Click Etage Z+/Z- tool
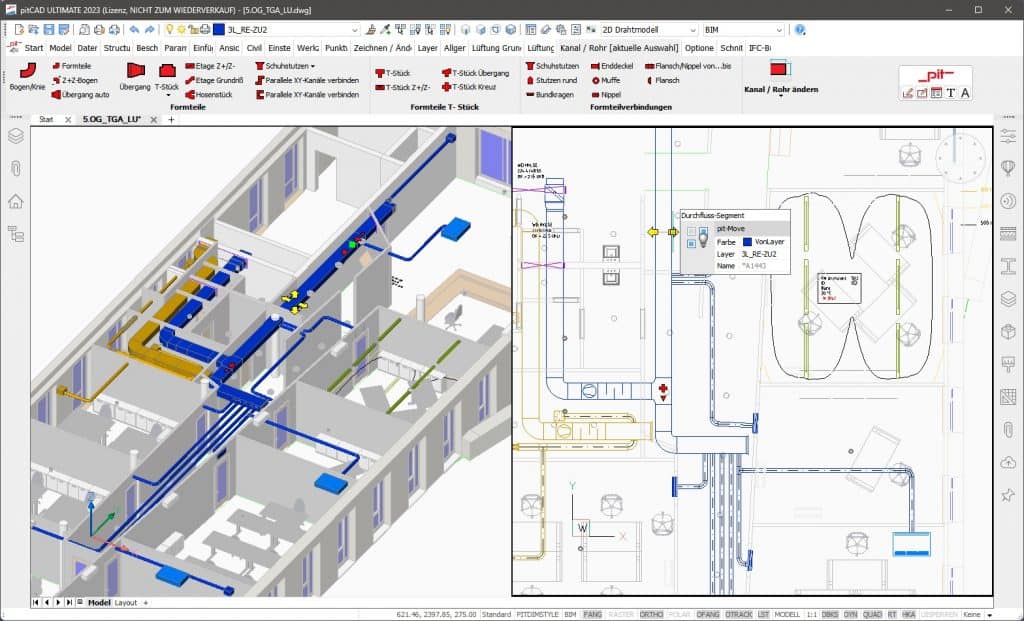Image resolution: width=1024 pixels, height=621 pixels. coord(210,66)
